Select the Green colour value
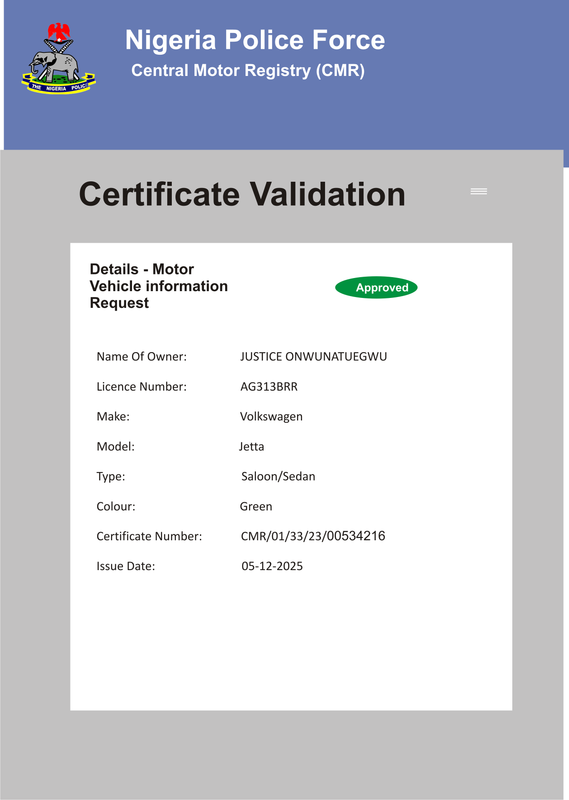 [256, 507]
